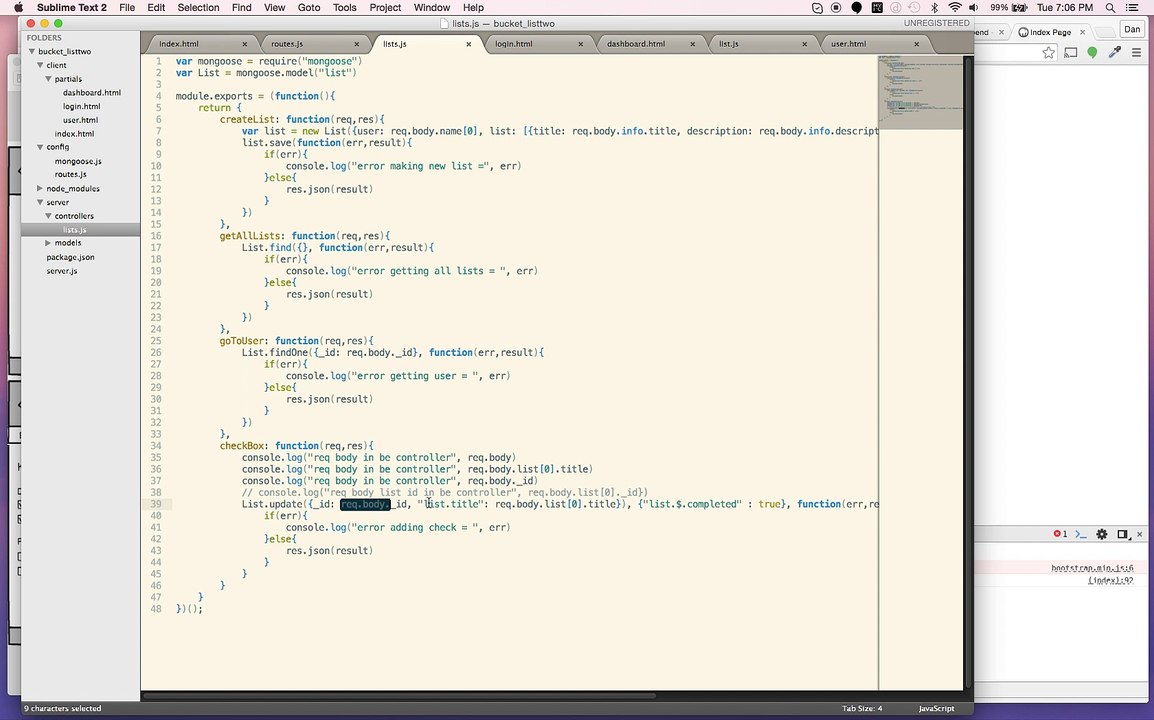Toggle the DevTools console drawer

[x=1080, y=534]
